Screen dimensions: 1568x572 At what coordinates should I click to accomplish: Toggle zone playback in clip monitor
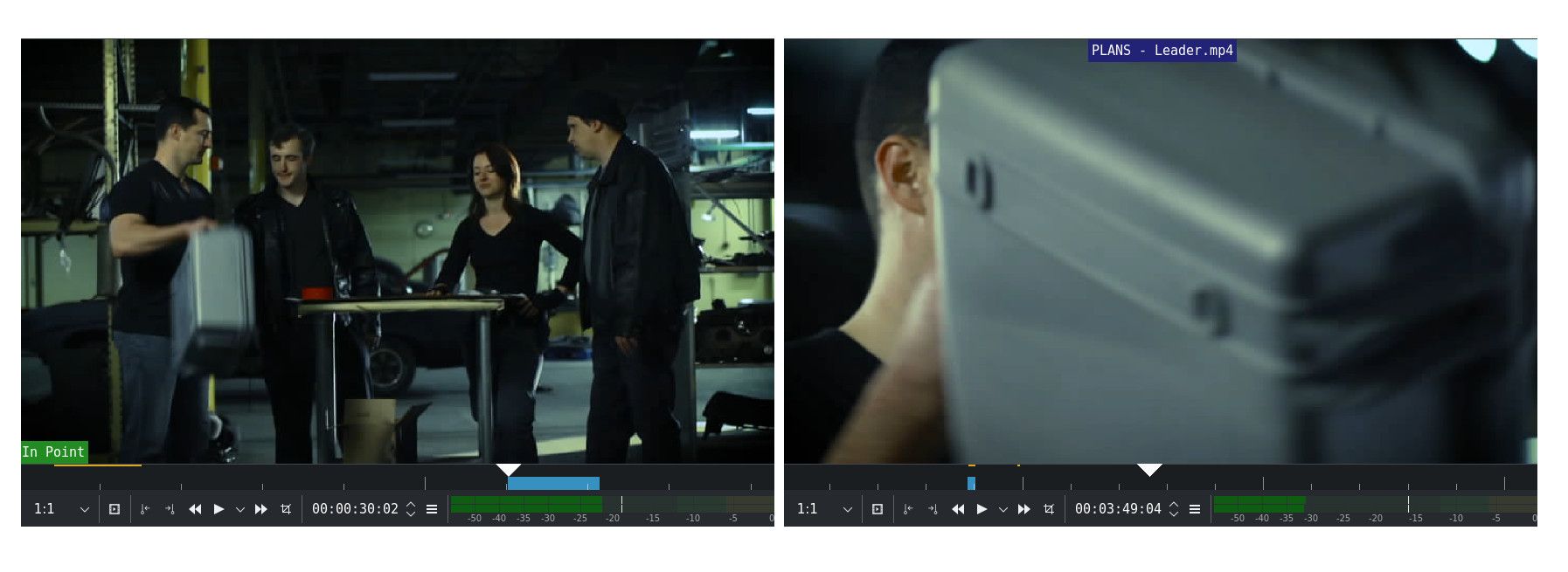coord(114,509)
